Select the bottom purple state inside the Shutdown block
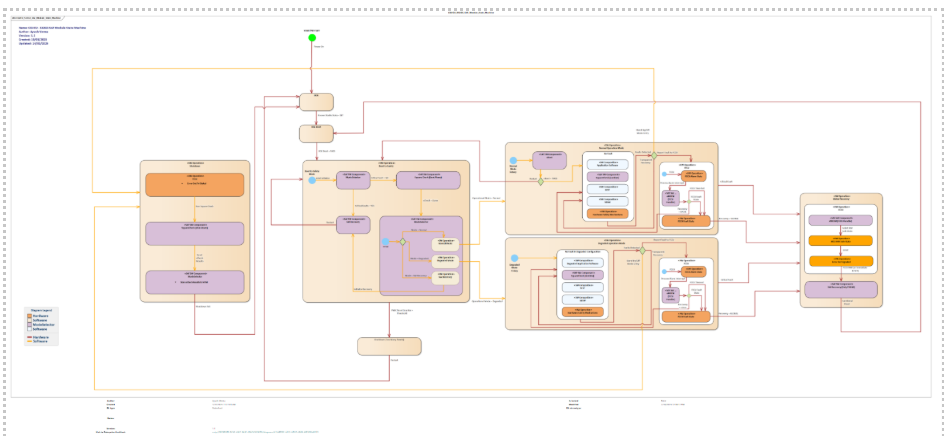Image resolution: width=944 pixels, height=436 pixels. 194,282
